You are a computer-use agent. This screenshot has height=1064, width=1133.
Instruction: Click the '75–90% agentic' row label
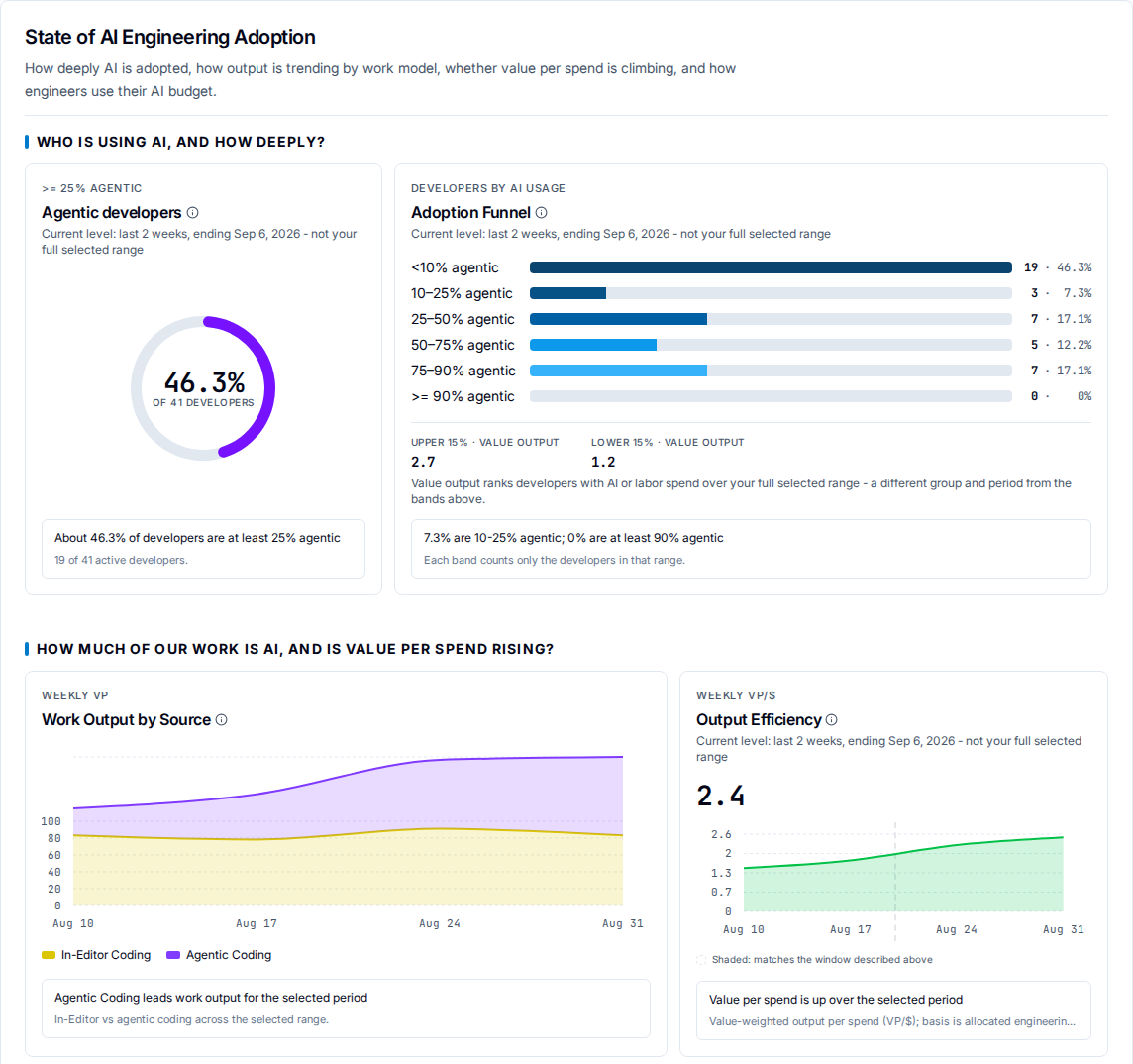[x=463, y=371]
